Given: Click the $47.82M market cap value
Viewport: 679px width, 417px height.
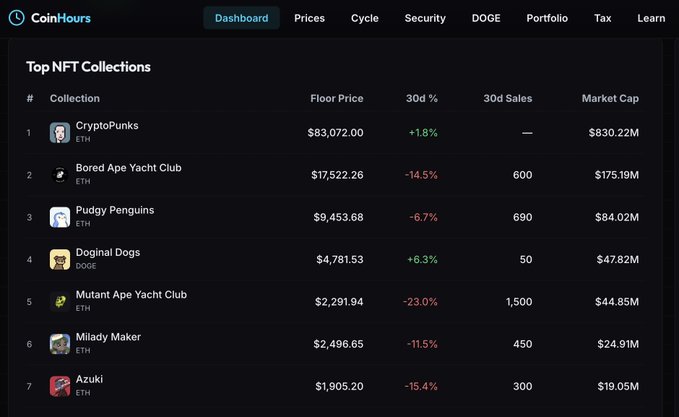Looking at the screenshot, I should (x=618, y=259).
